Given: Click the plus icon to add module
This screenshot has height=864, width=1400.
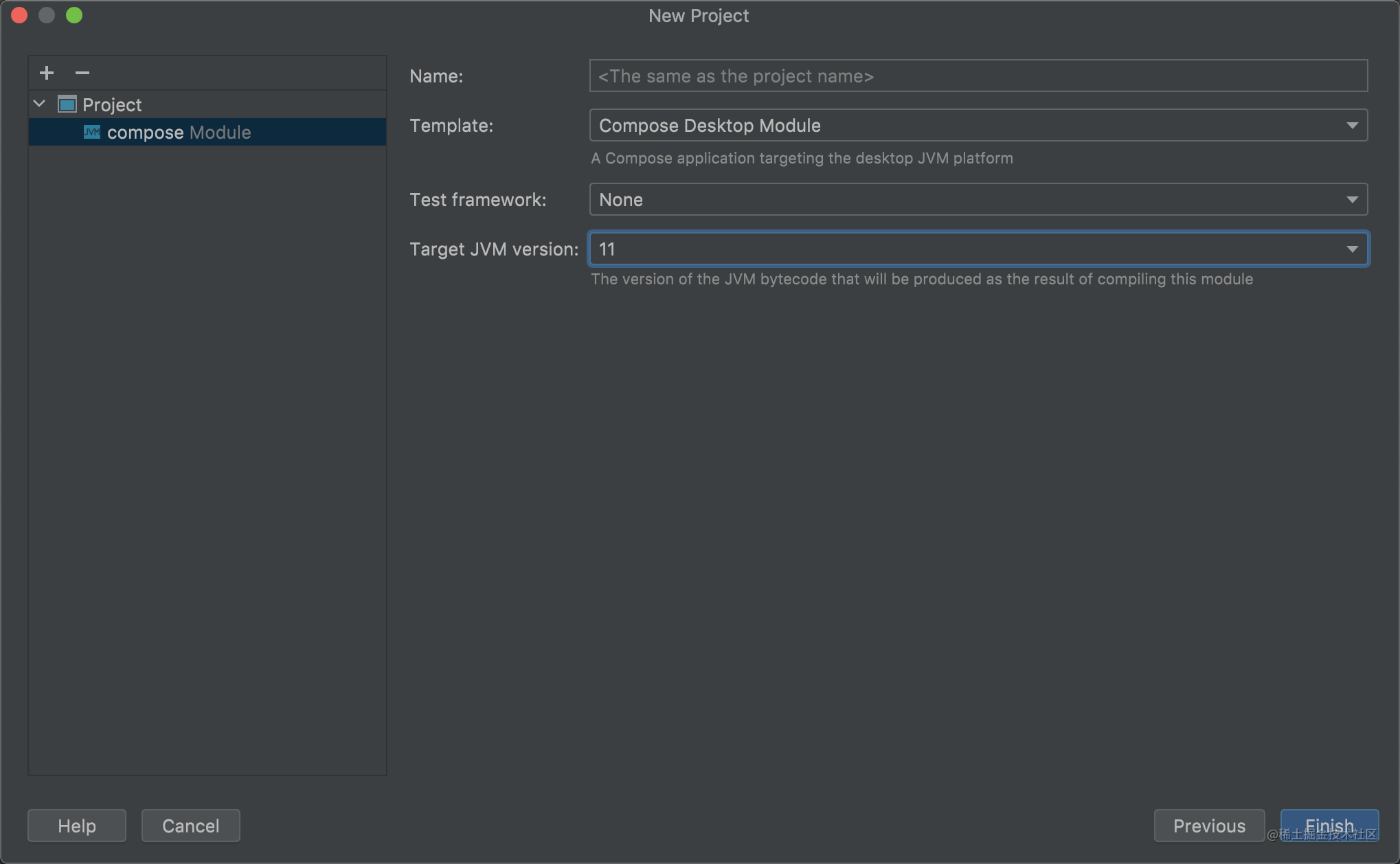Looking at the screenshot, I should [x=47, y=73].
